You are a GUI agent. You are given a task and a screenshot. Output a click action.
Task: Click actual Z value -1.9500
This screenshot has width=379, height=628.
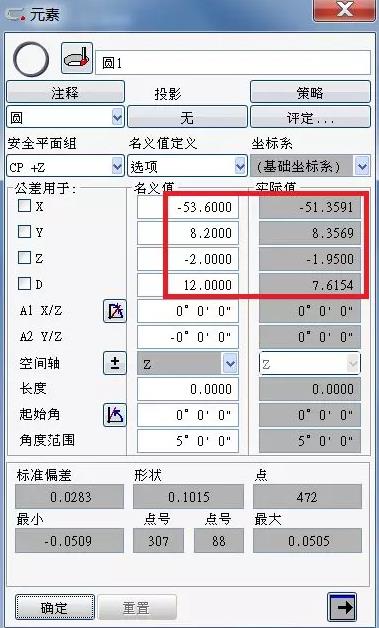click(310, 259)
